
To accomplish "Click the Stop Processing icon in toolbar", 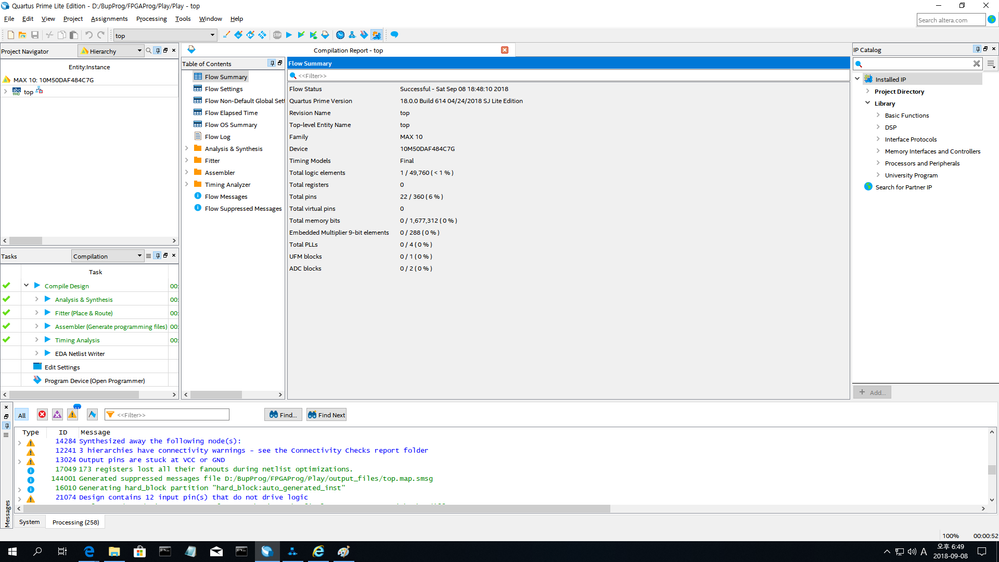I will coord(277,35).
